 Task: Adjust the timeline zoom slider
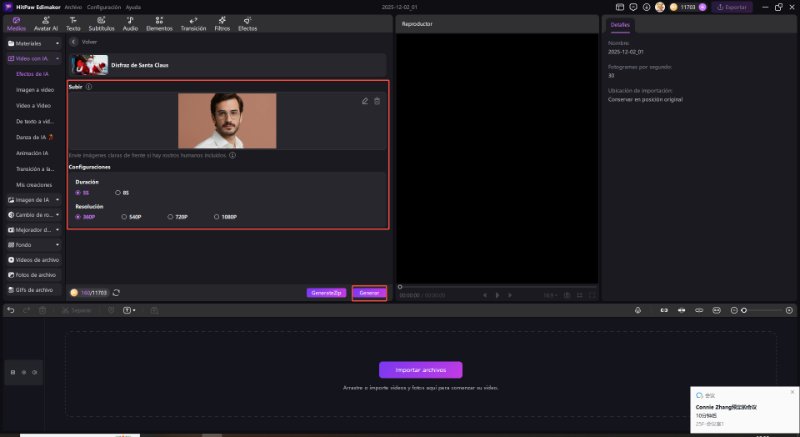coord(743,311)
